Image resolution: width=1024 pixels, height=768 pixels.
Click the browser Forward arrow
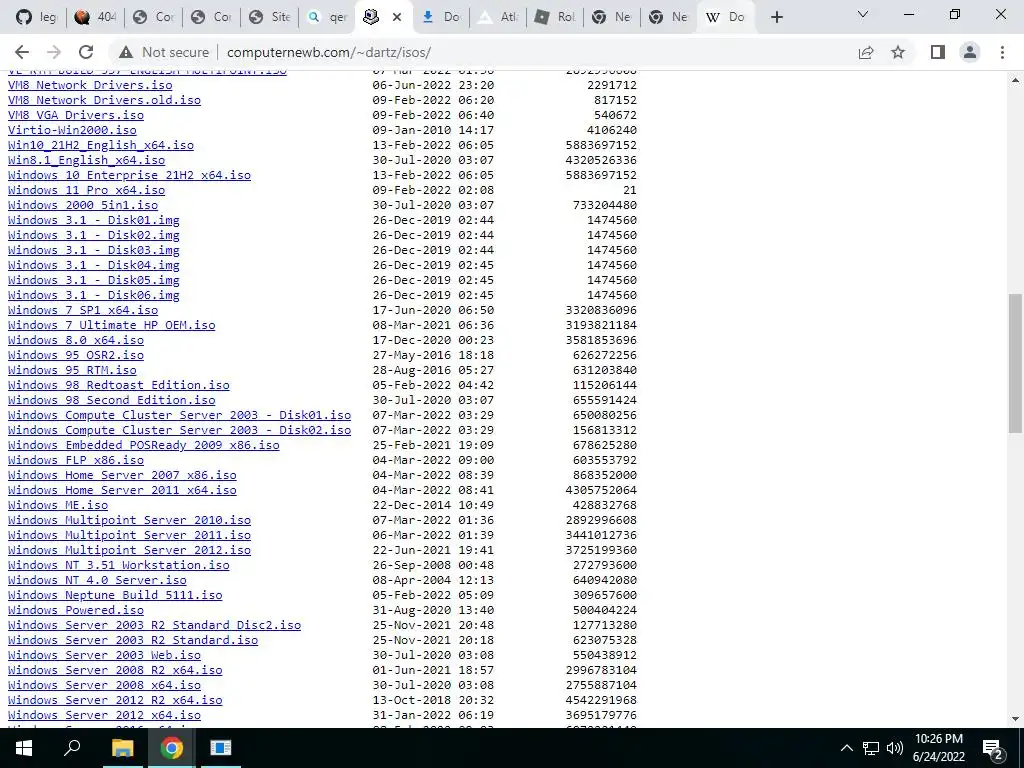[54, 52]
